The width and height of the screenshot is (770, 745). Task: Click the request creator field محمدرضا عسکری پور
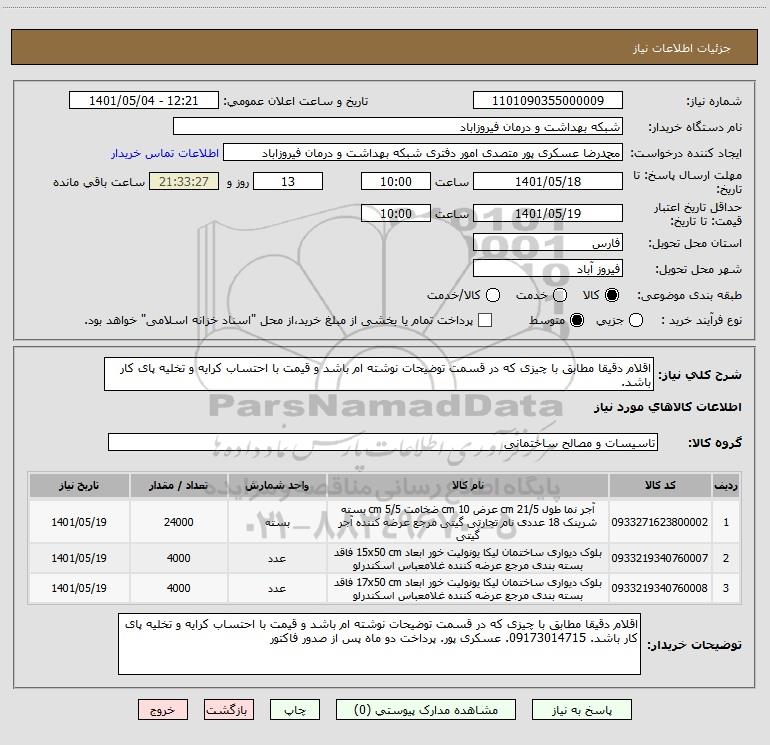(423, 153)
